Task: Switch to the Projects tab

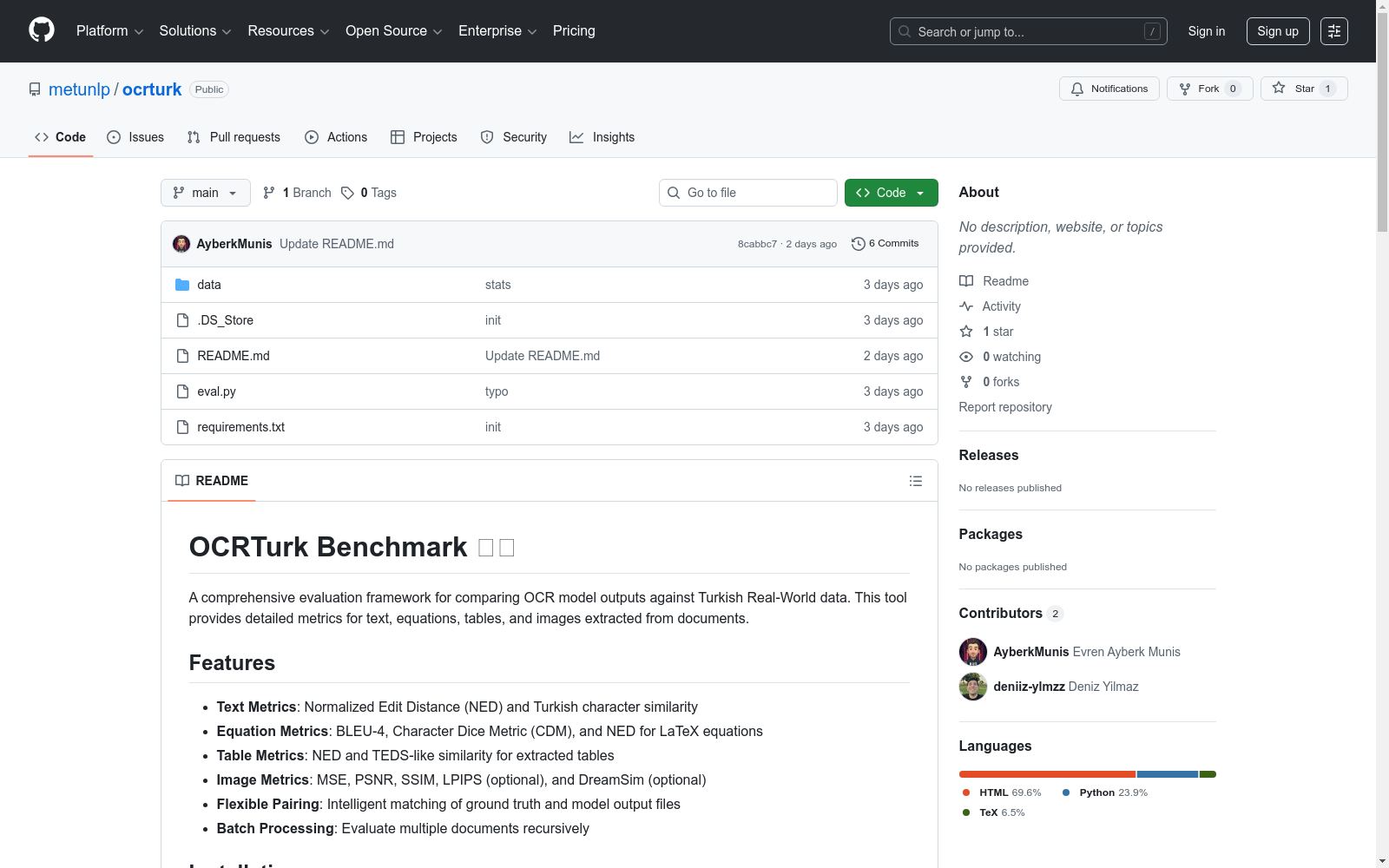Action: tap(424, 137)
